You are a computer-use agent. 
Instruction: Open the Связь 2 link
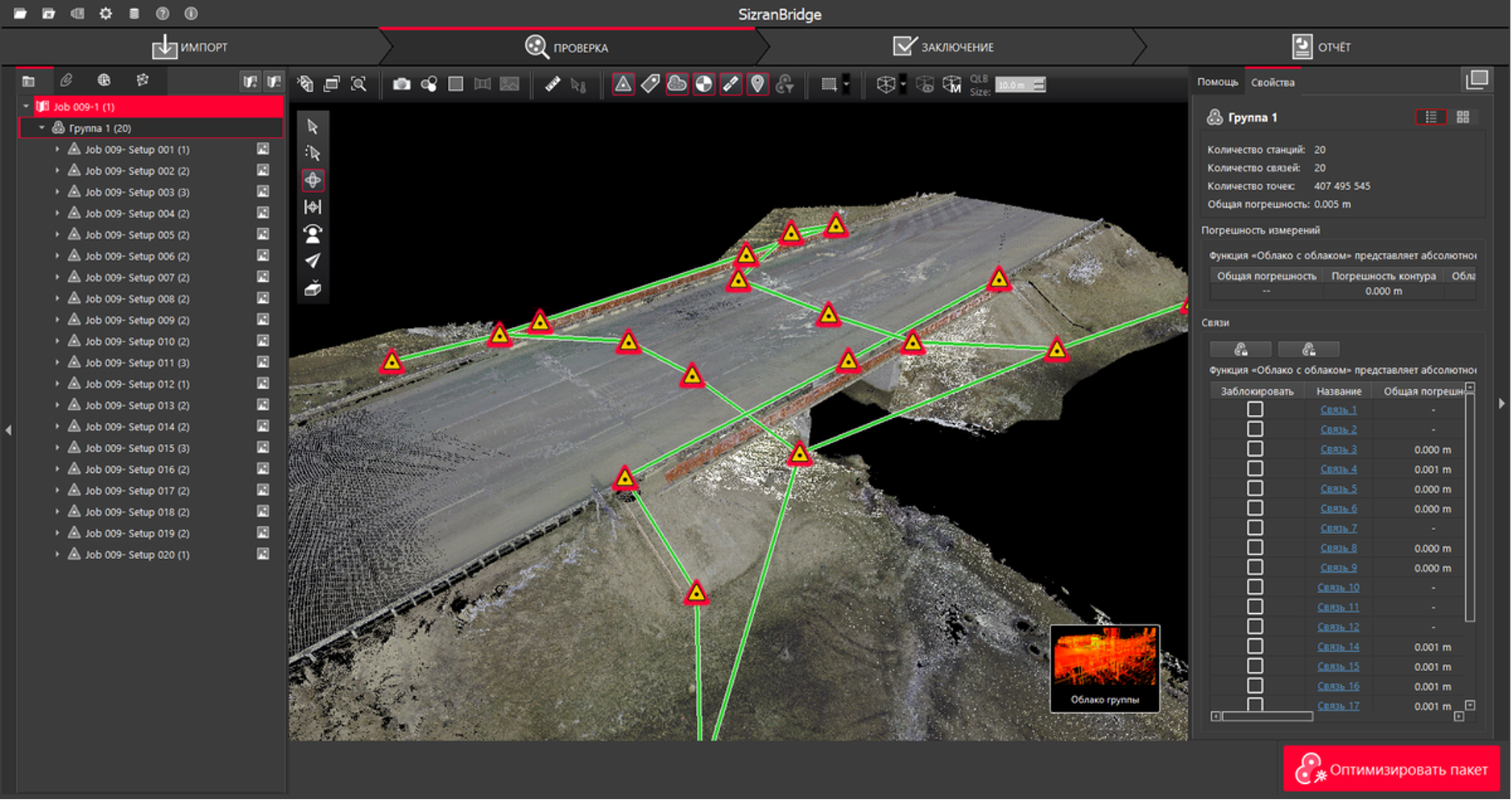pos(1338,429)
